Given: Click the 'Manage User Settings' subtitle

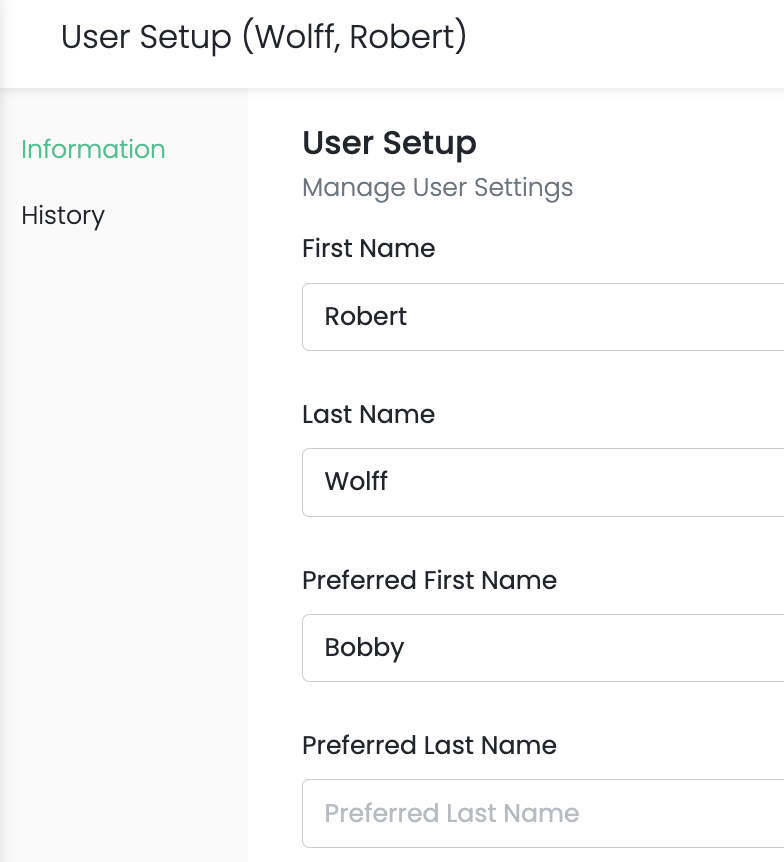Looking at the screenshot, I should point(437,188).
